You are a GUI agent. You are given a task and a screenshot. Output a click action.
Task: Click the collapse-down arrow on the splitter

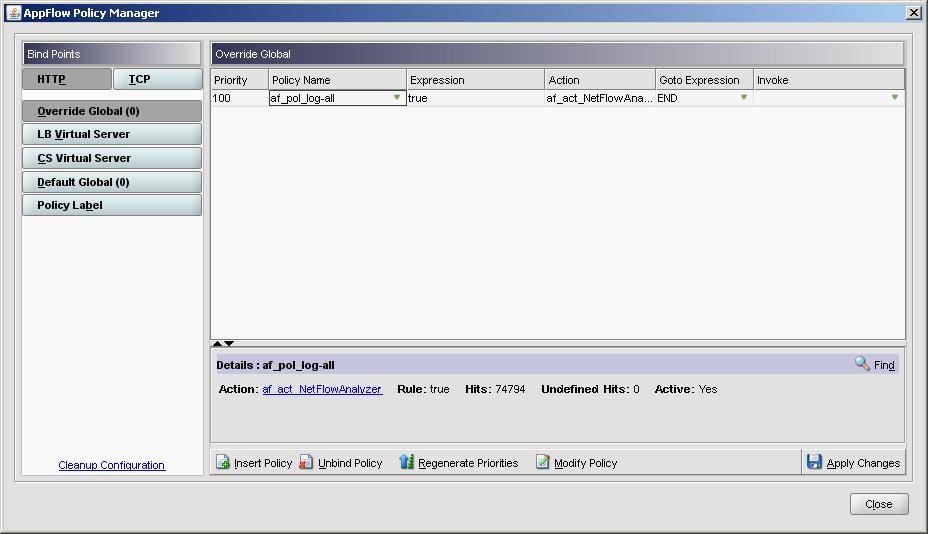(229, 343)
